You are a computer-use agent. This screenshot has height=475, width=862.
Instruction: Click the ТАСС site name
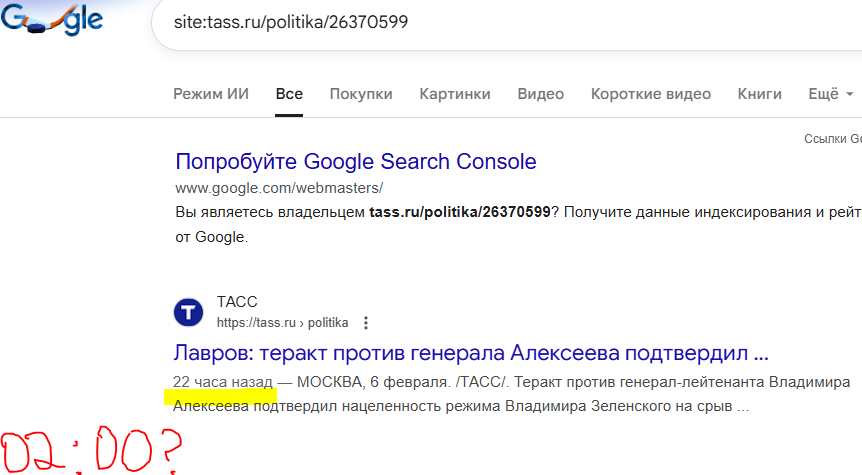(x=237, y=302)
